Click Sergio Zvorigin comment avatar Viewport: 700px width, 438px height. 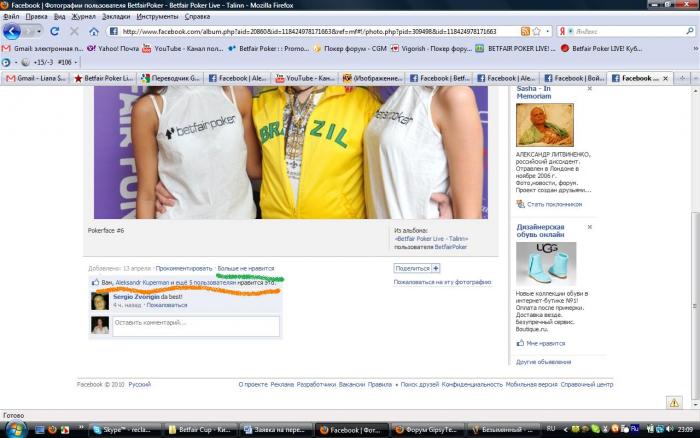click(100, 301)
